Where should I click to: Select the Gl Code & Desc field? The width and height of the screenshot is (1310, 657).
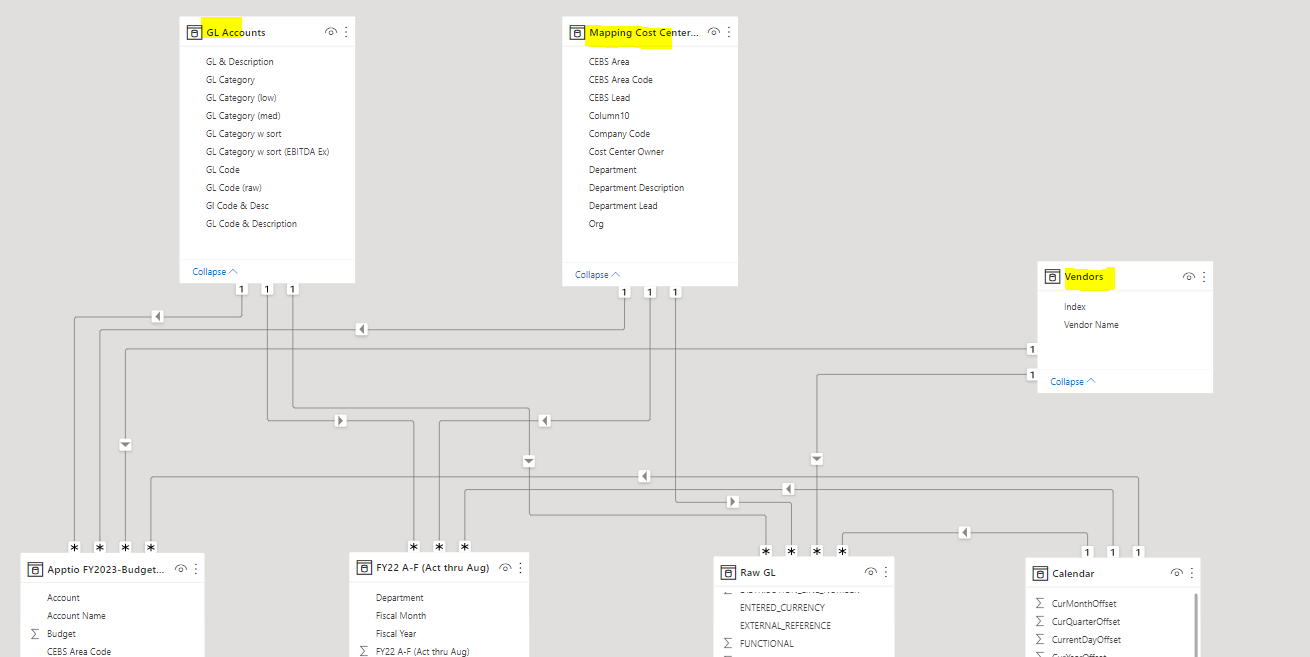(x=237, y=206)
